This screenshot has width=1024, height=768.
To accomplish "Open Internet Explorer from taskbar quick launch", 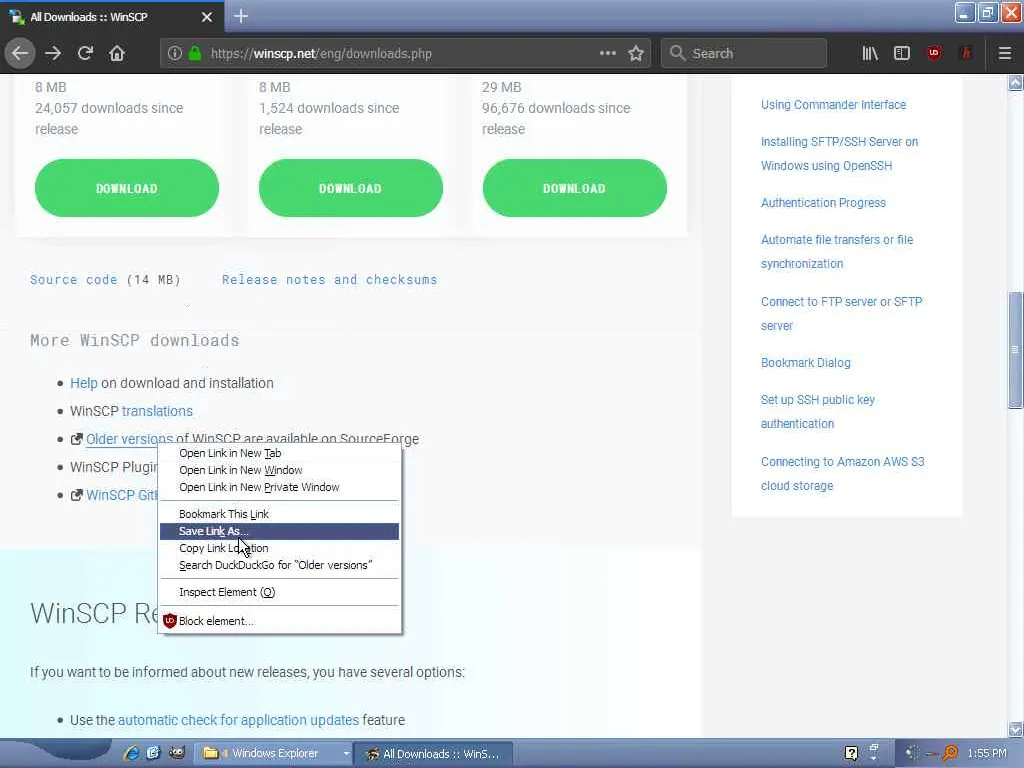I will pos(131,753).
